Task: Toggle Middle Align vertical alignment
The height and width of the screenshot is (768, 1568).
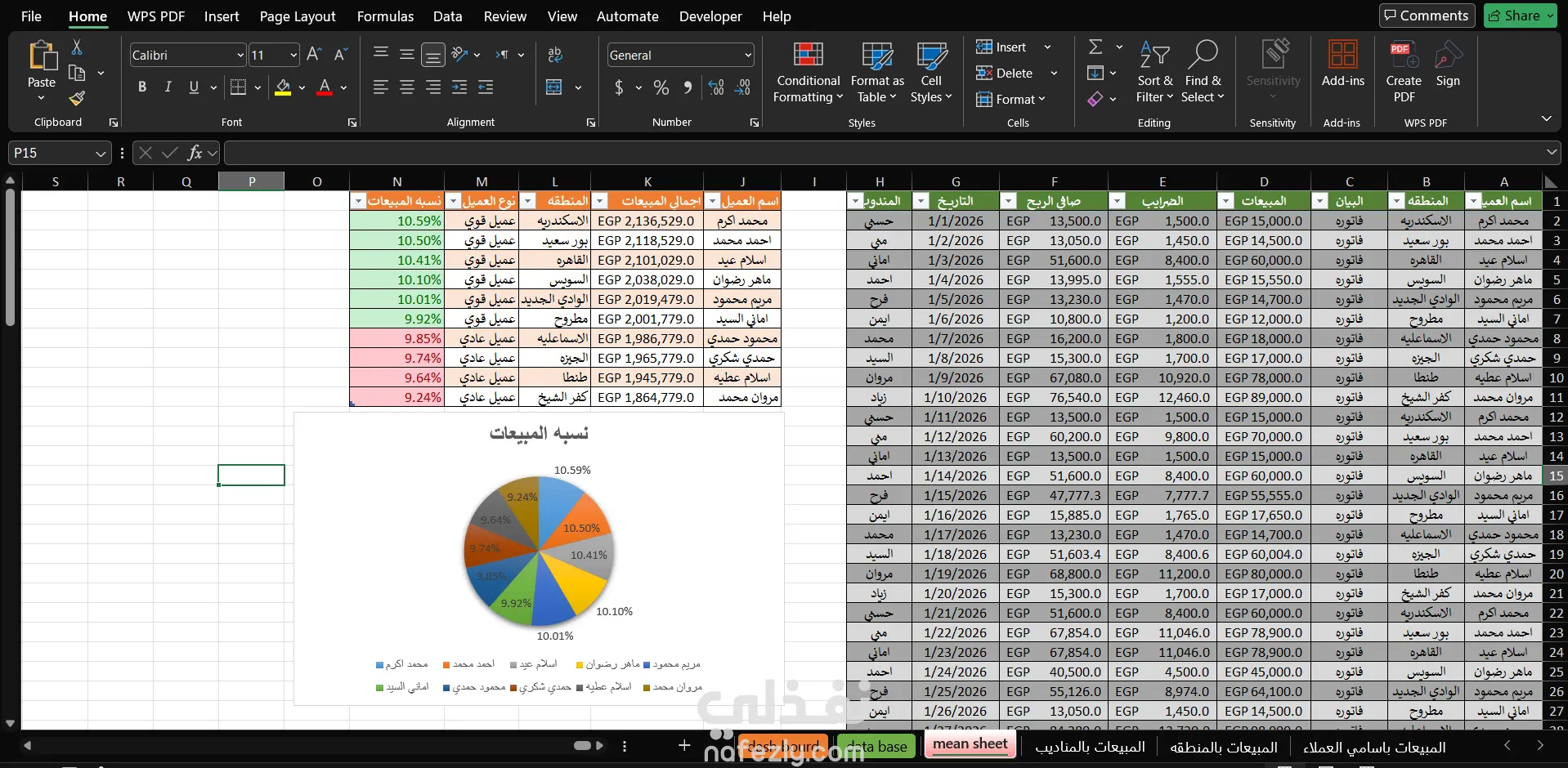Action: point(406,54)
